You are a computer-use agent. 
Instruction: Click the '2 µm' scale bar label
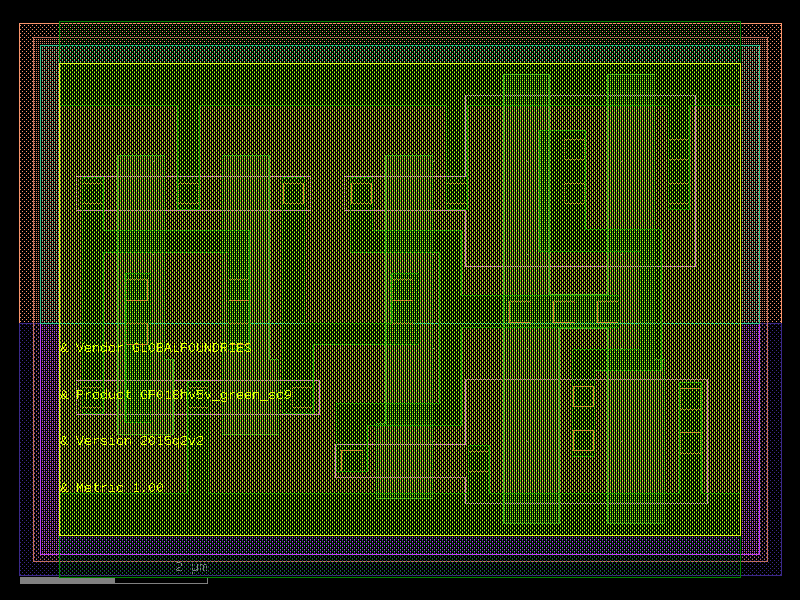click(191, 567)
